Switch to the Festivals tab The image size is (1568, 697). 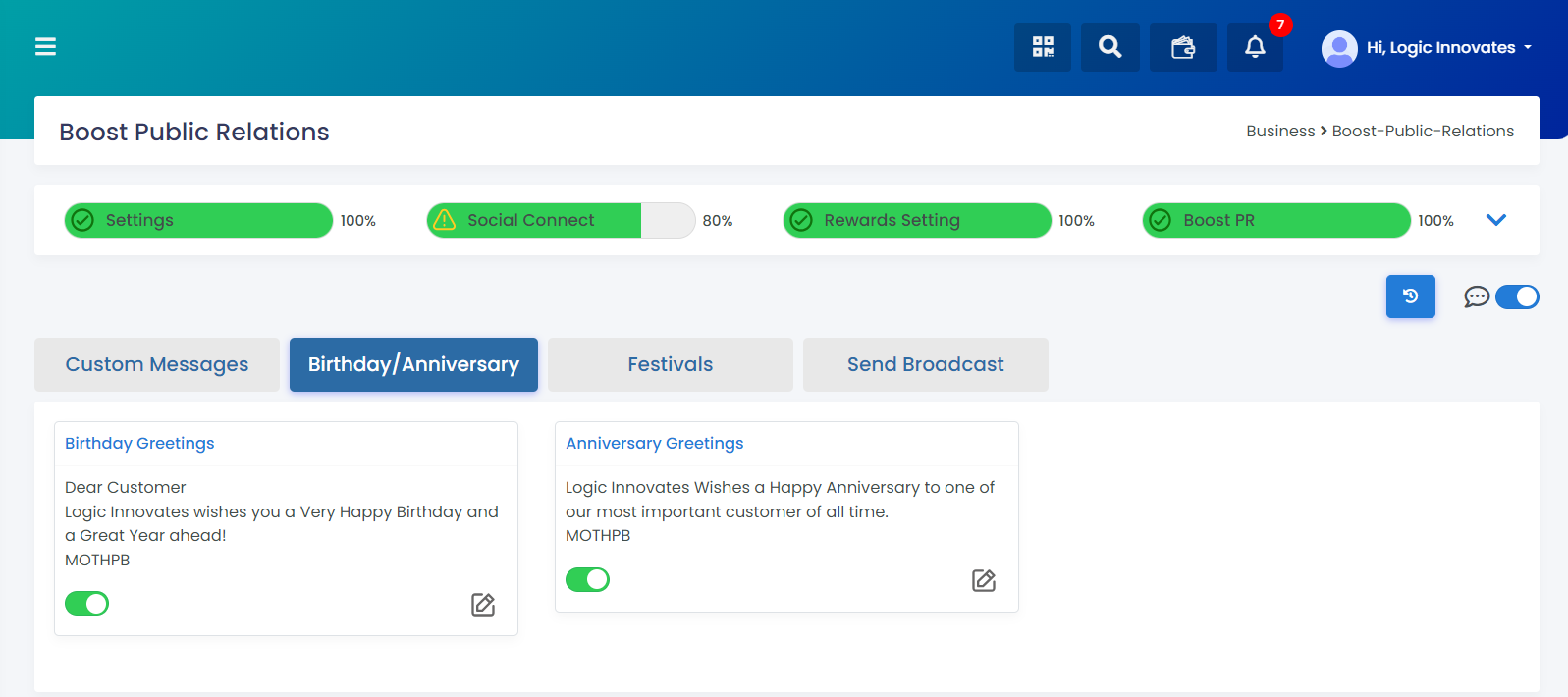point(671,364)
